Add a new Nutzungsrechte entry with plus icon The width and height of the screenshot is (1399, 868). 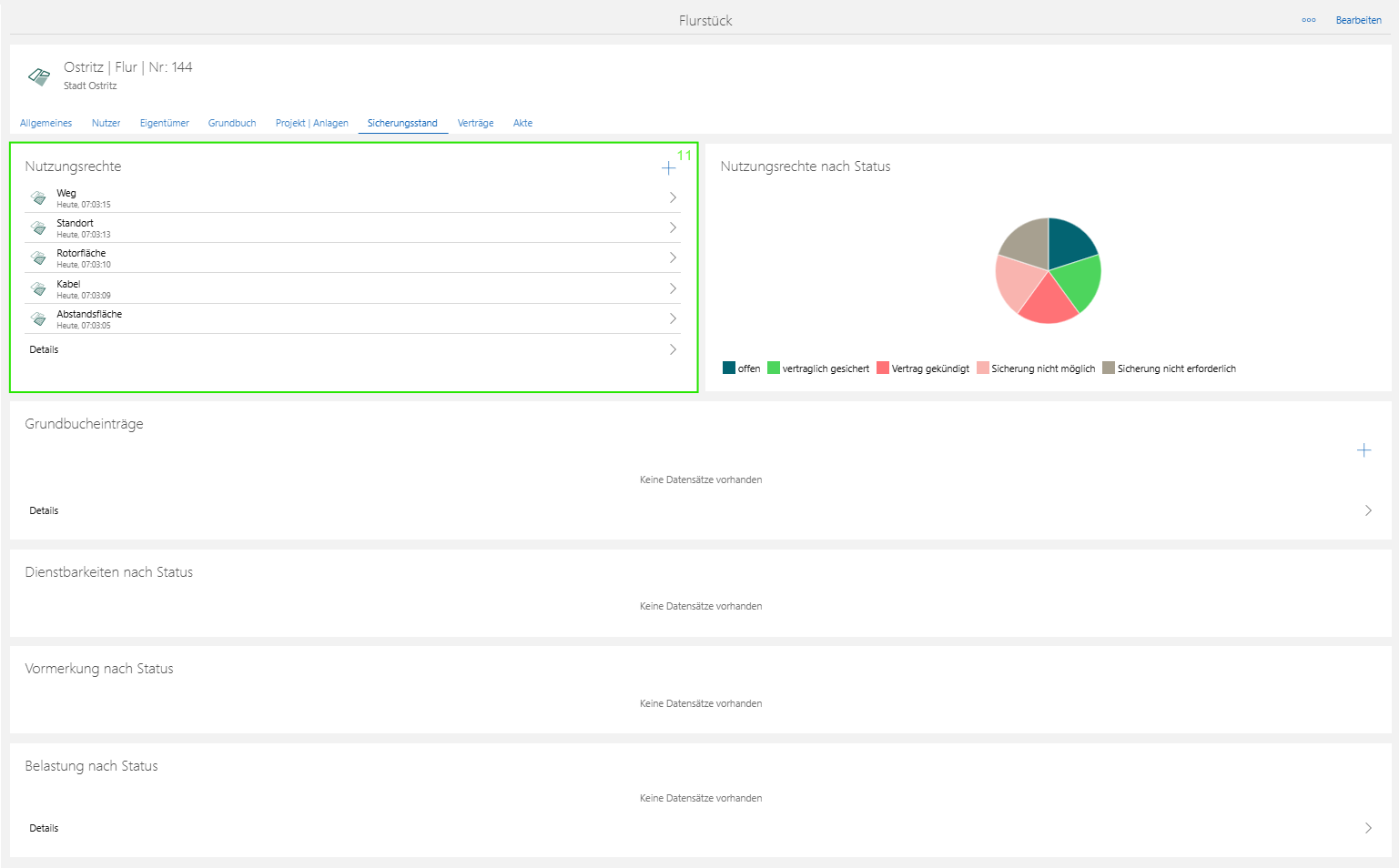(x=668, y=168)
